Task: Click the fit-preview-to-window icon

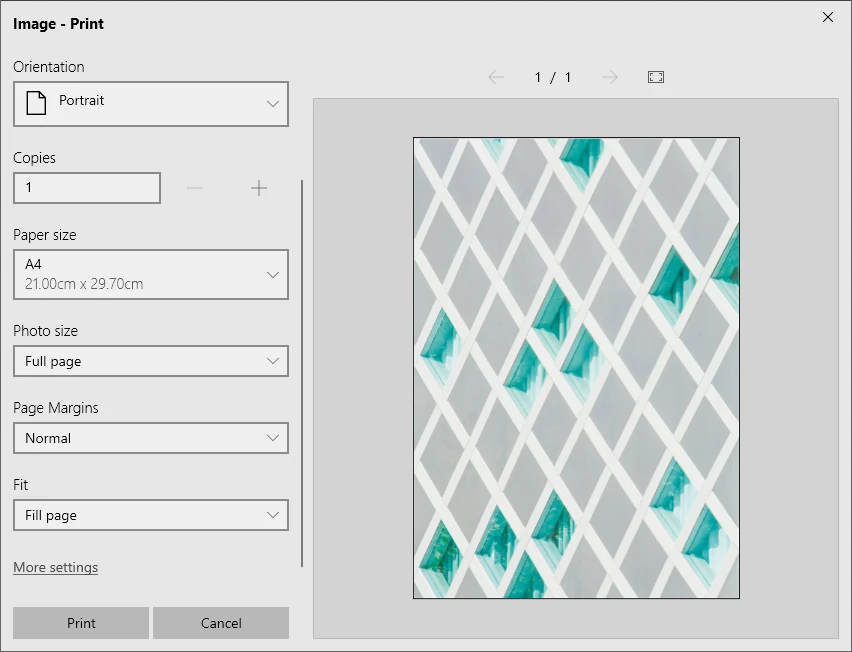Action: point(656,76)
